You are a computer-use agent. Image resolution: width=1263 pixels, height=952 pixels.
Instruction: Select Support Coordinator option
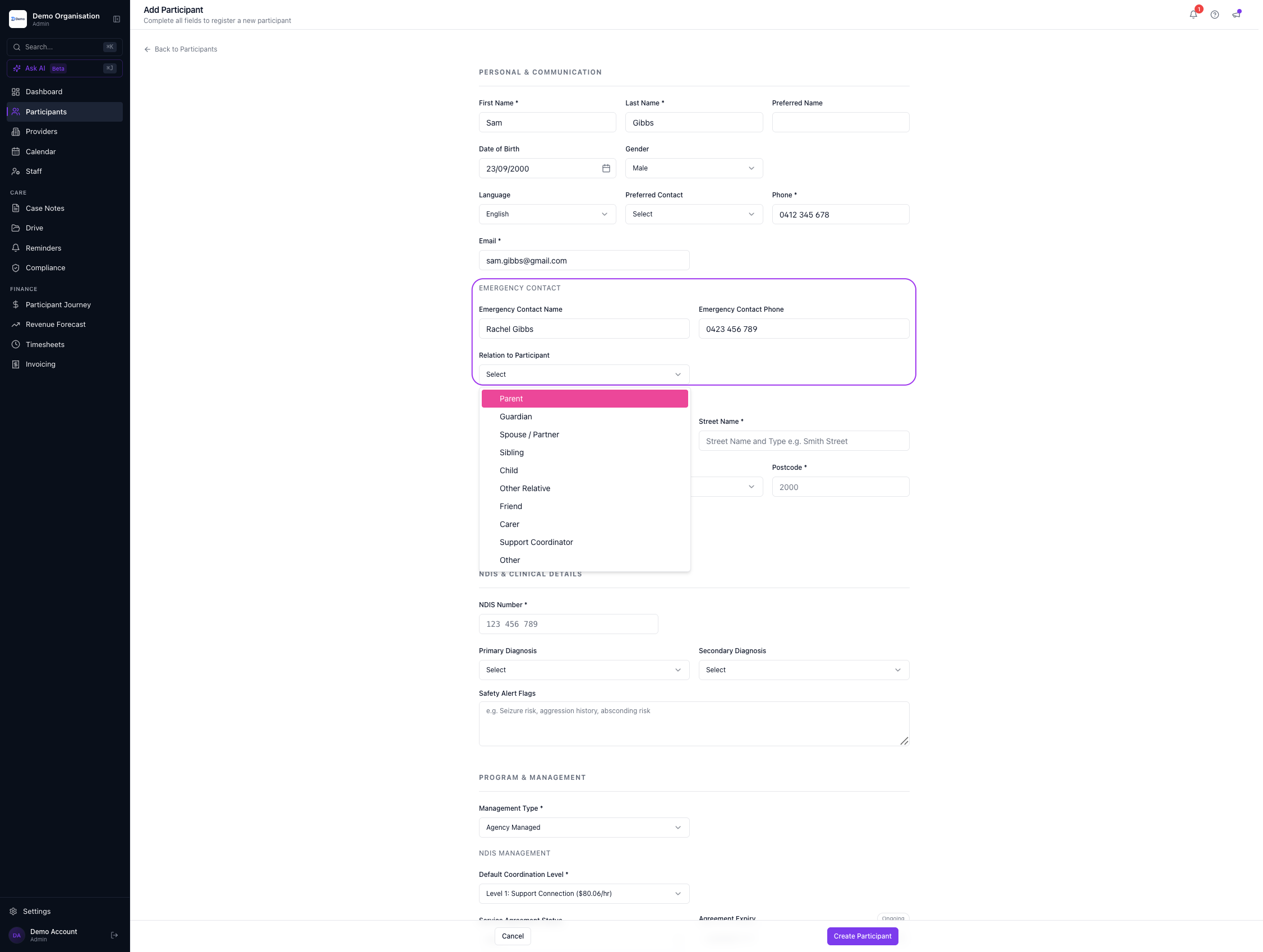(584, 542)
